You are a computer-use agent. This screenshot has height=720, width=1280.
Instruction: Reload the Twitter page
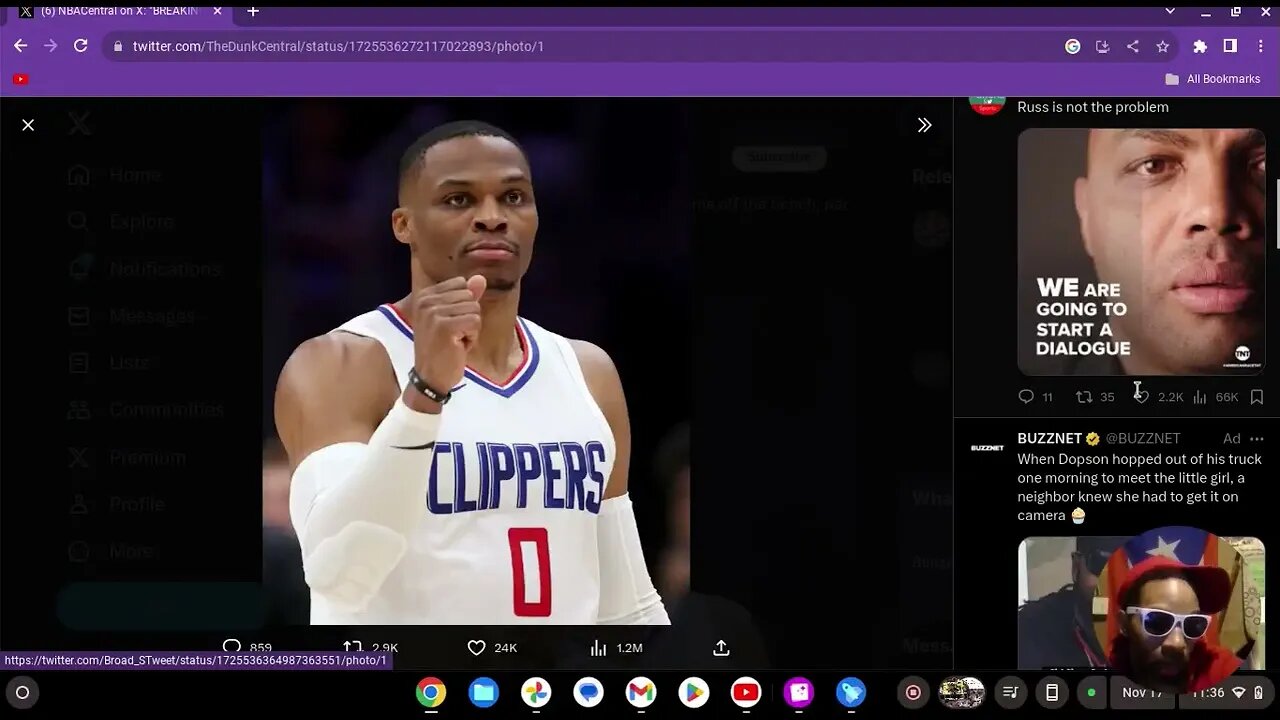[x=81, y=46]
